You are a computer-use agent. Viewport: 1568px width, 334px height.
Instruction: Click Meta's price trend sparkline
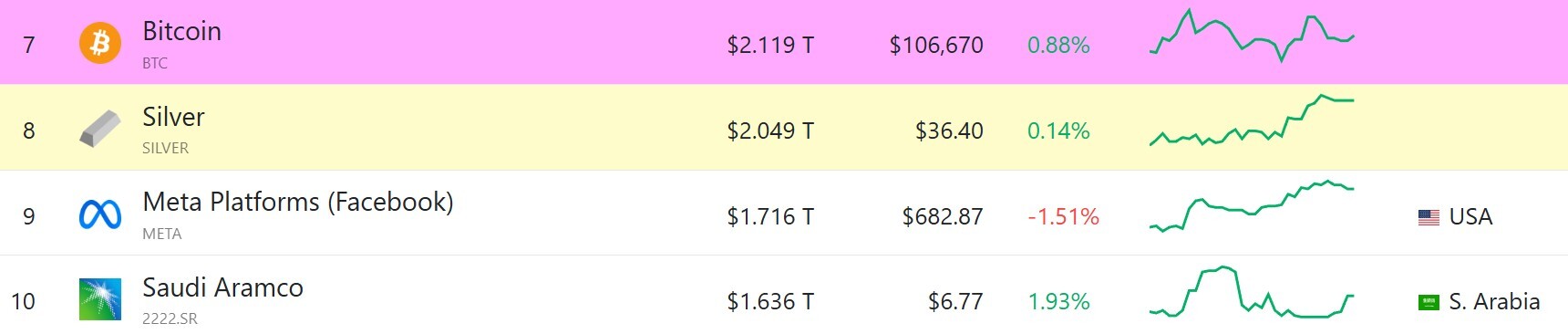coord(1252,206)
